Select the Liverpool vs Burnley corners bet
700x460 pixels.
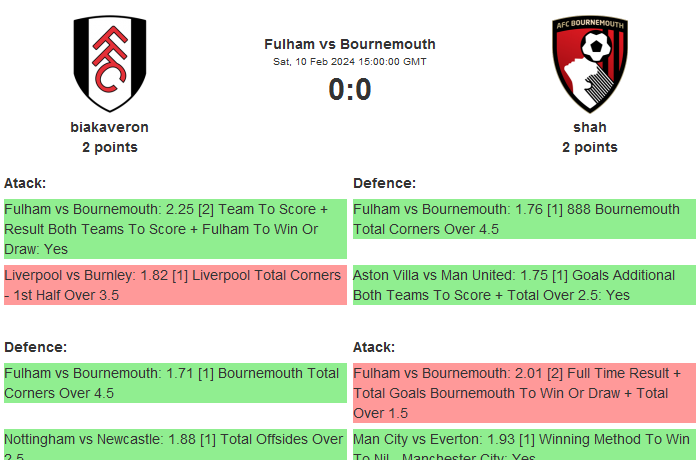point(175,285)
